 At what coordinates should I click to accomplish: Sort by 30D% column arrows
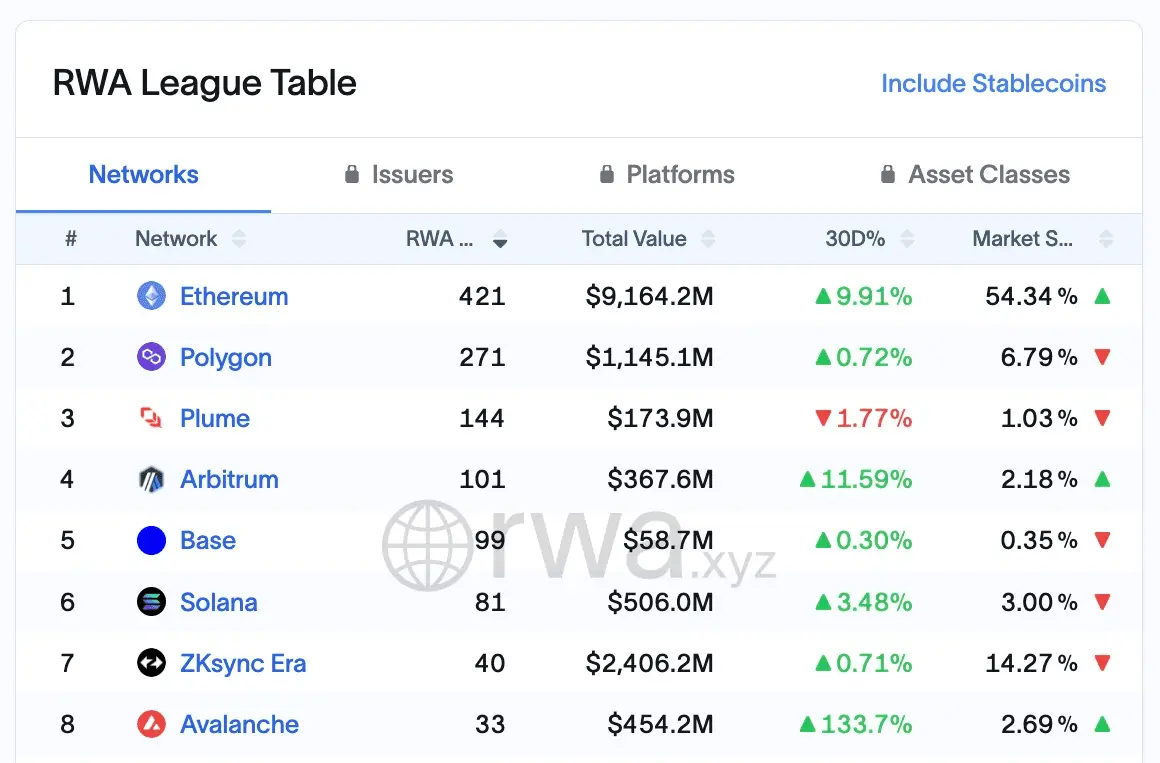click(907, 239)
